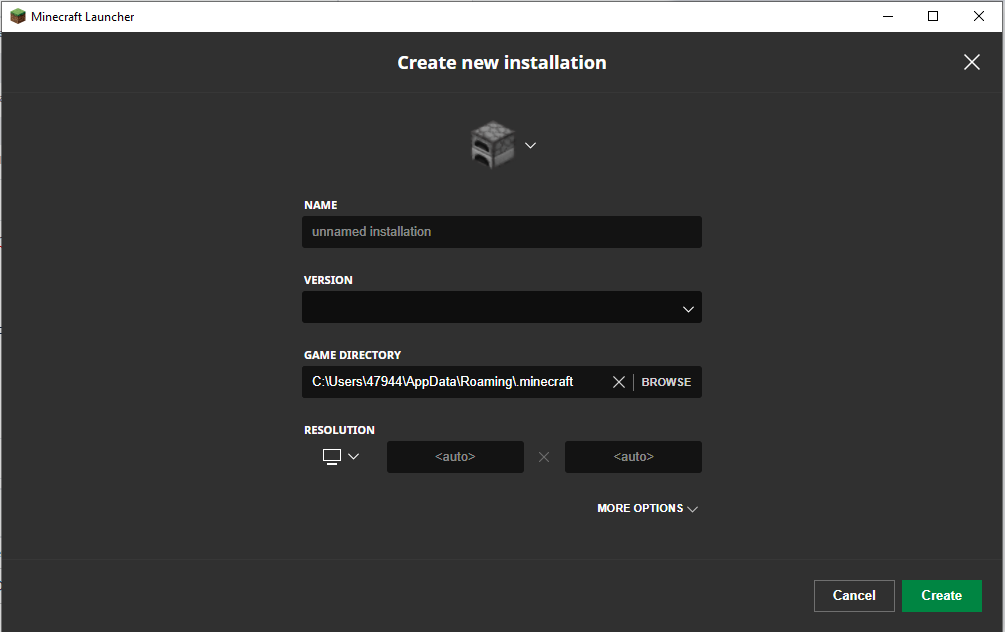Screen dimensions: 1005x632
Task: Expand MORE OPTIONS section
Action: (647, 508)
